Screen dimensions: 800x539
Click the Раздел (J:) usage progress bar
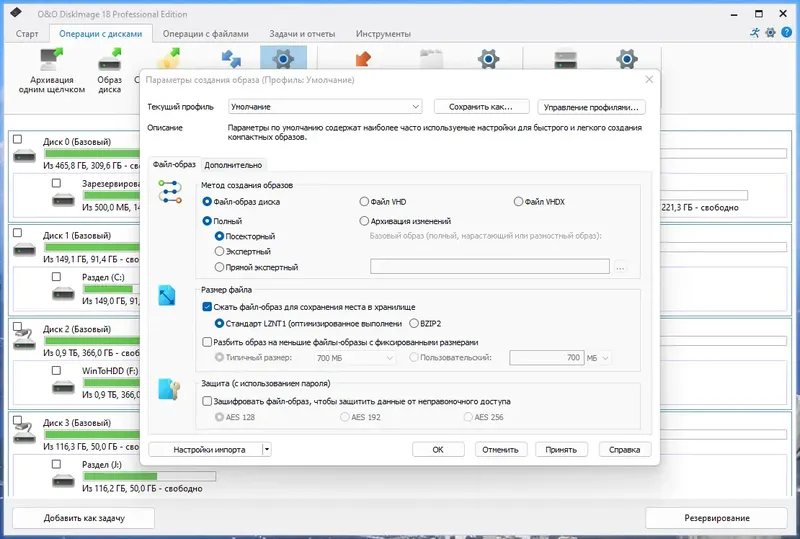(x=149, y=476)
